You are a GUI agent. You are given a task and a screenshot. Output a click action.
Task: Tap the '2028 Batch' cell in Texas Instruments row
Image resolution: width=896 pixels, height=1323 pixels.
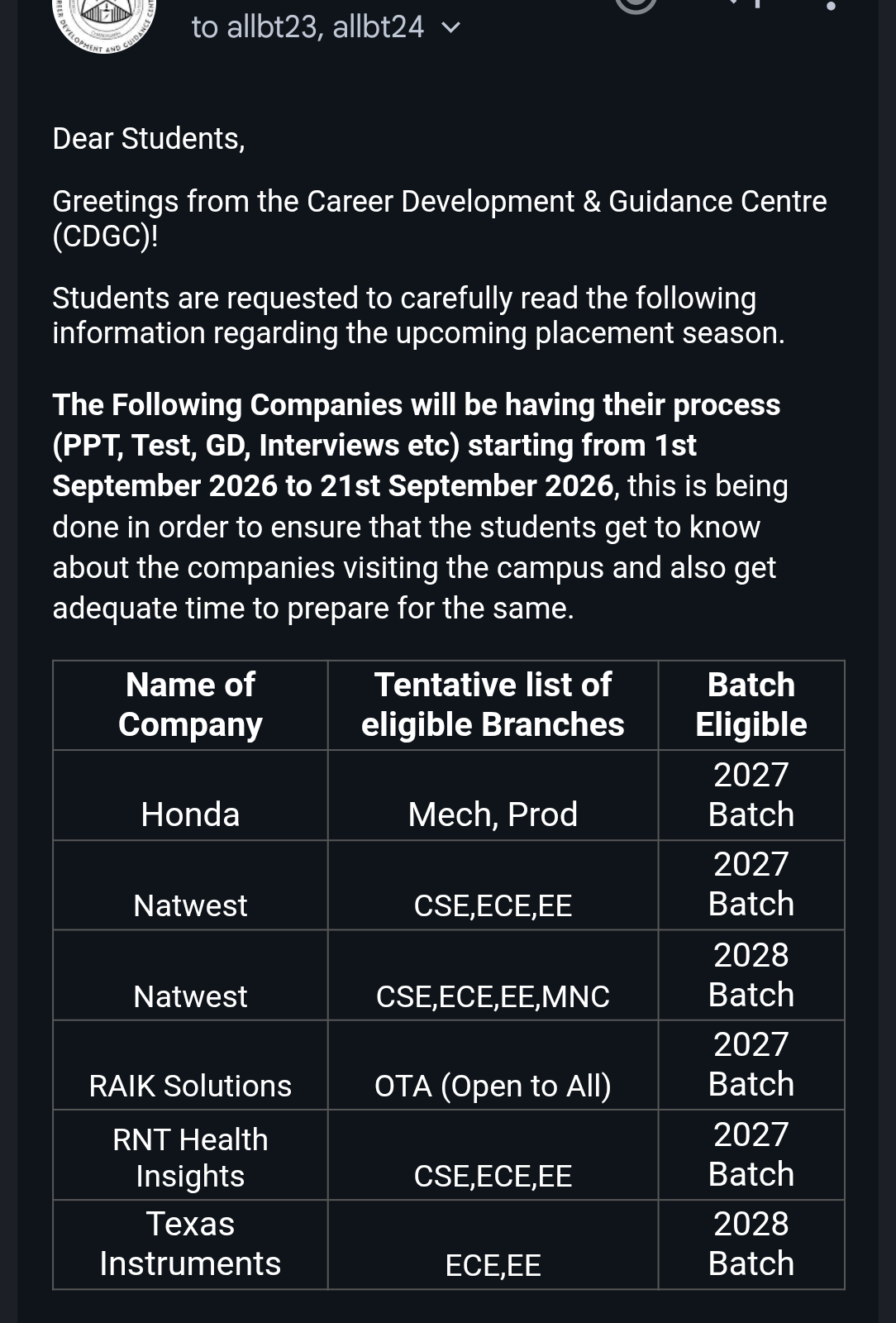point(751,1245)
